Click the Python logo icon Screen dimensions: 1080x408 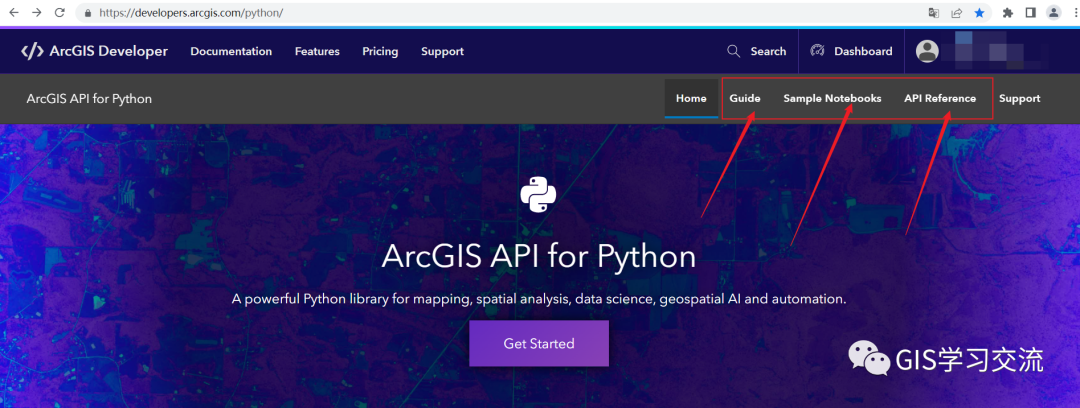pyautogui.click(x=539, y=194)
